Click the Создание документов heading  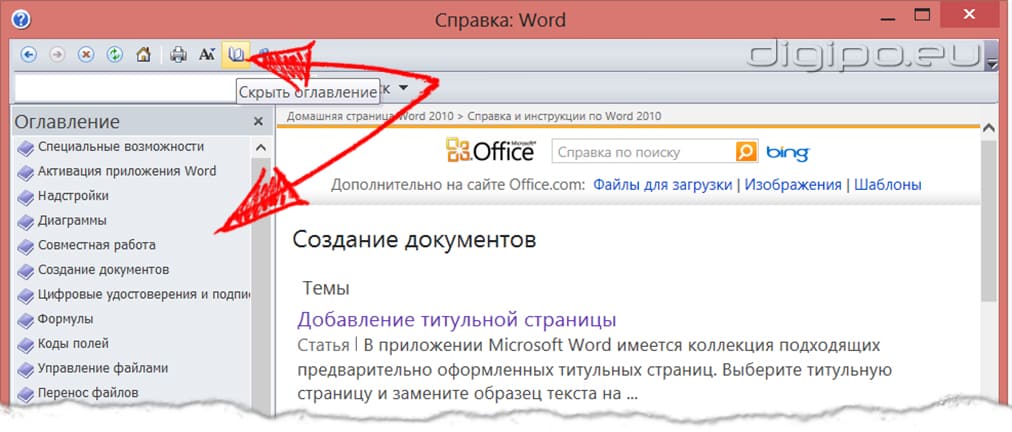pos(414,240)
